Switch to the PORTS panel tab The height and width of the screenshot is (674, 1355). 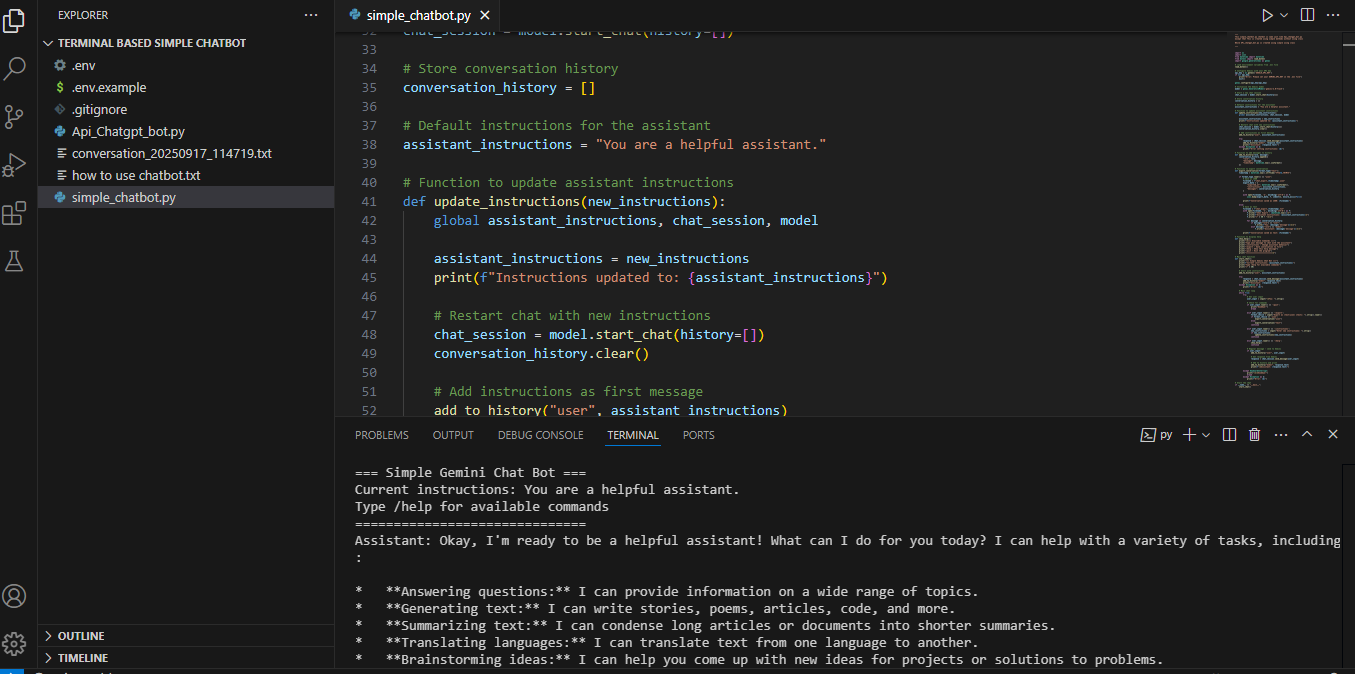(x=699, y=435)
